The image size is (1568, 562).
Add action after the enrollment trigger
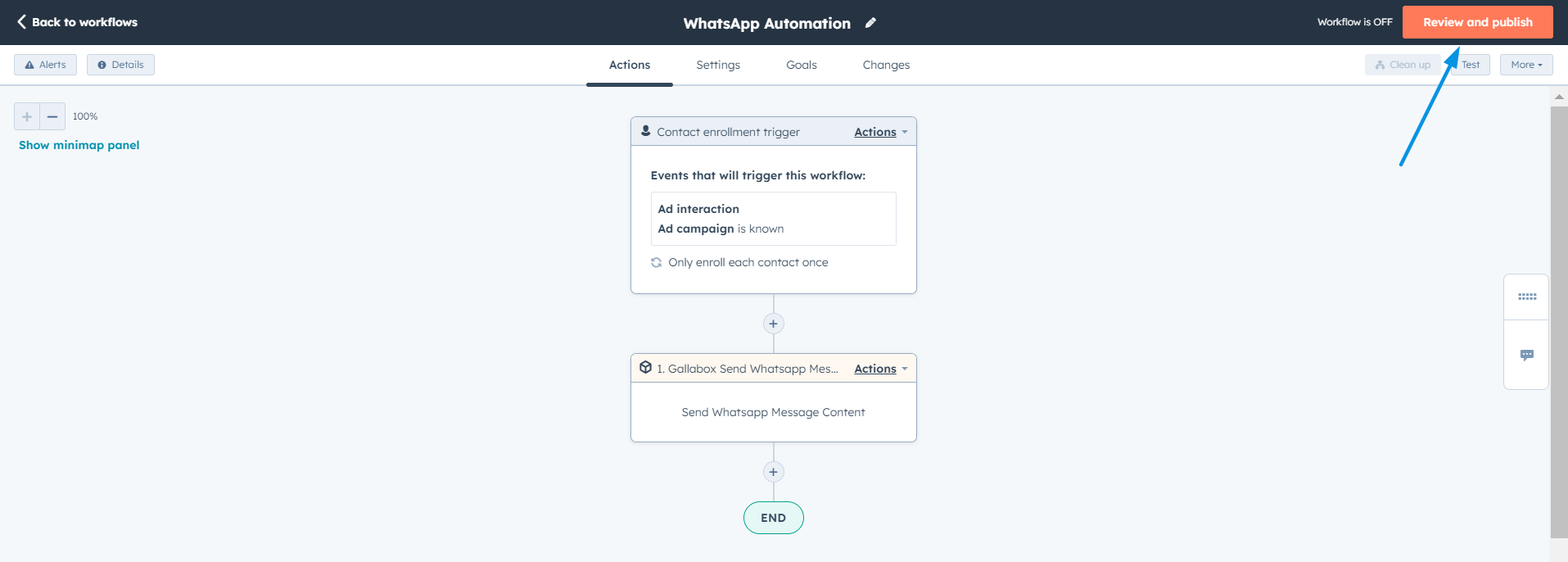(773, 324)
